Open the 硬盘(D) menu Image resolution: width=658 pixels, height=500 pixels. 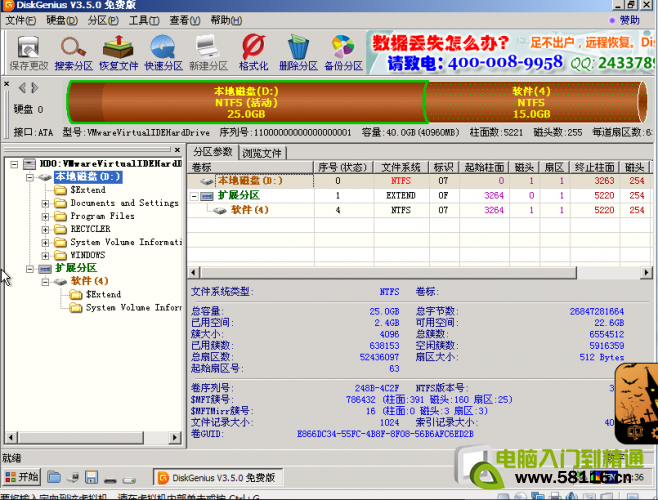click(64, 20)
